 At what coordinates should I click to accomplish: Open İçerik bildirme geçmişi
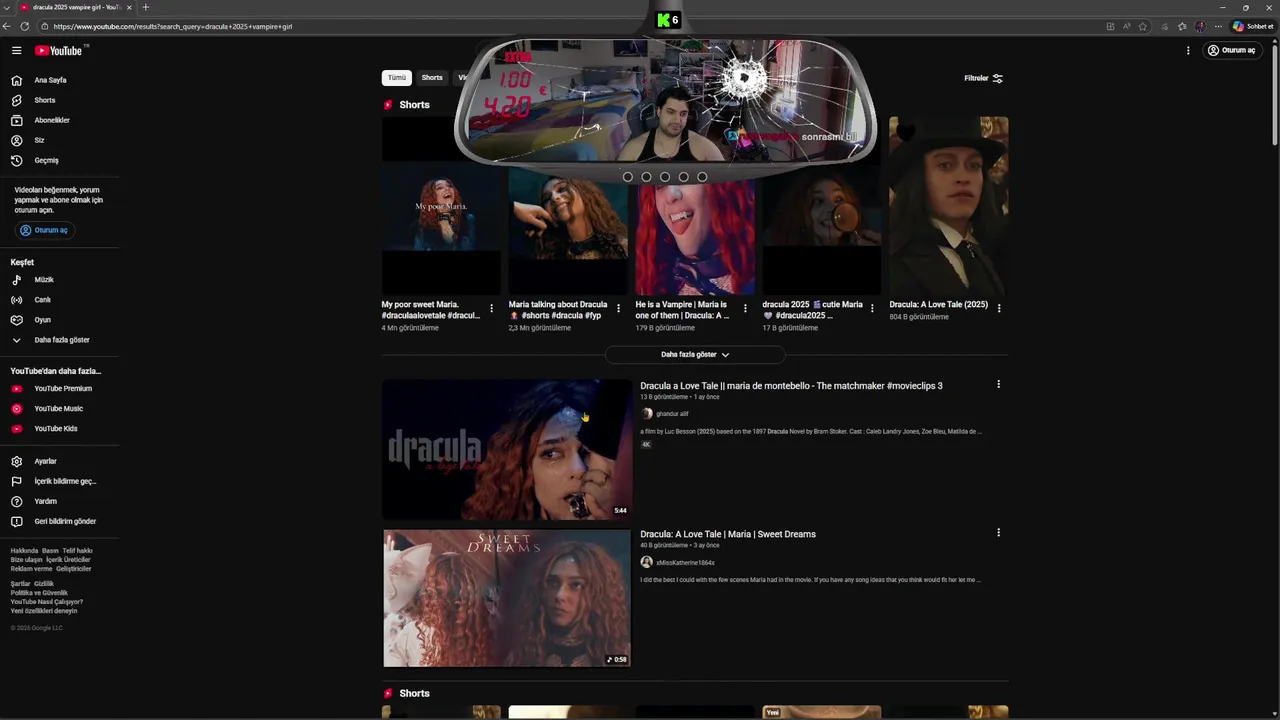60,481
